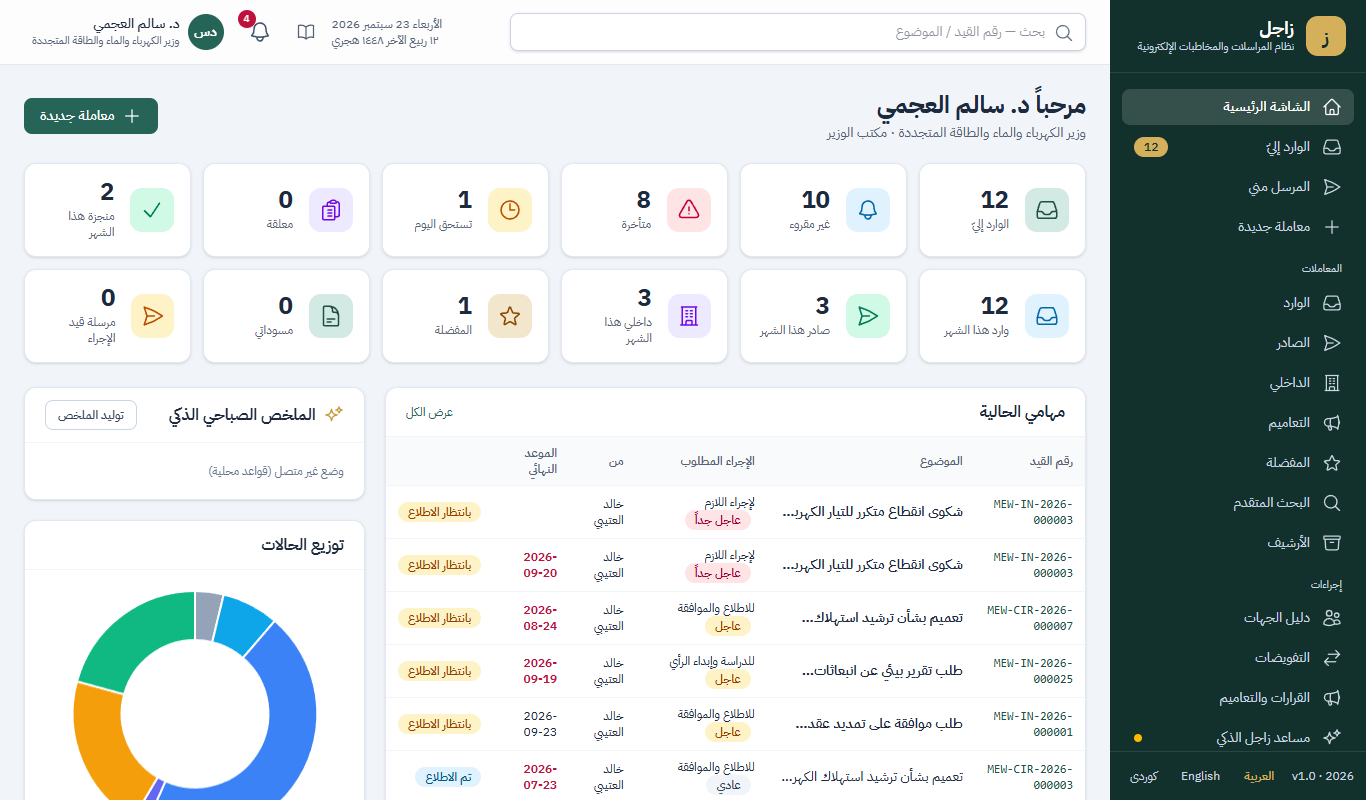Click the overdue warning triangle icon
The image size is (1366, 800).
pos(689,210)
